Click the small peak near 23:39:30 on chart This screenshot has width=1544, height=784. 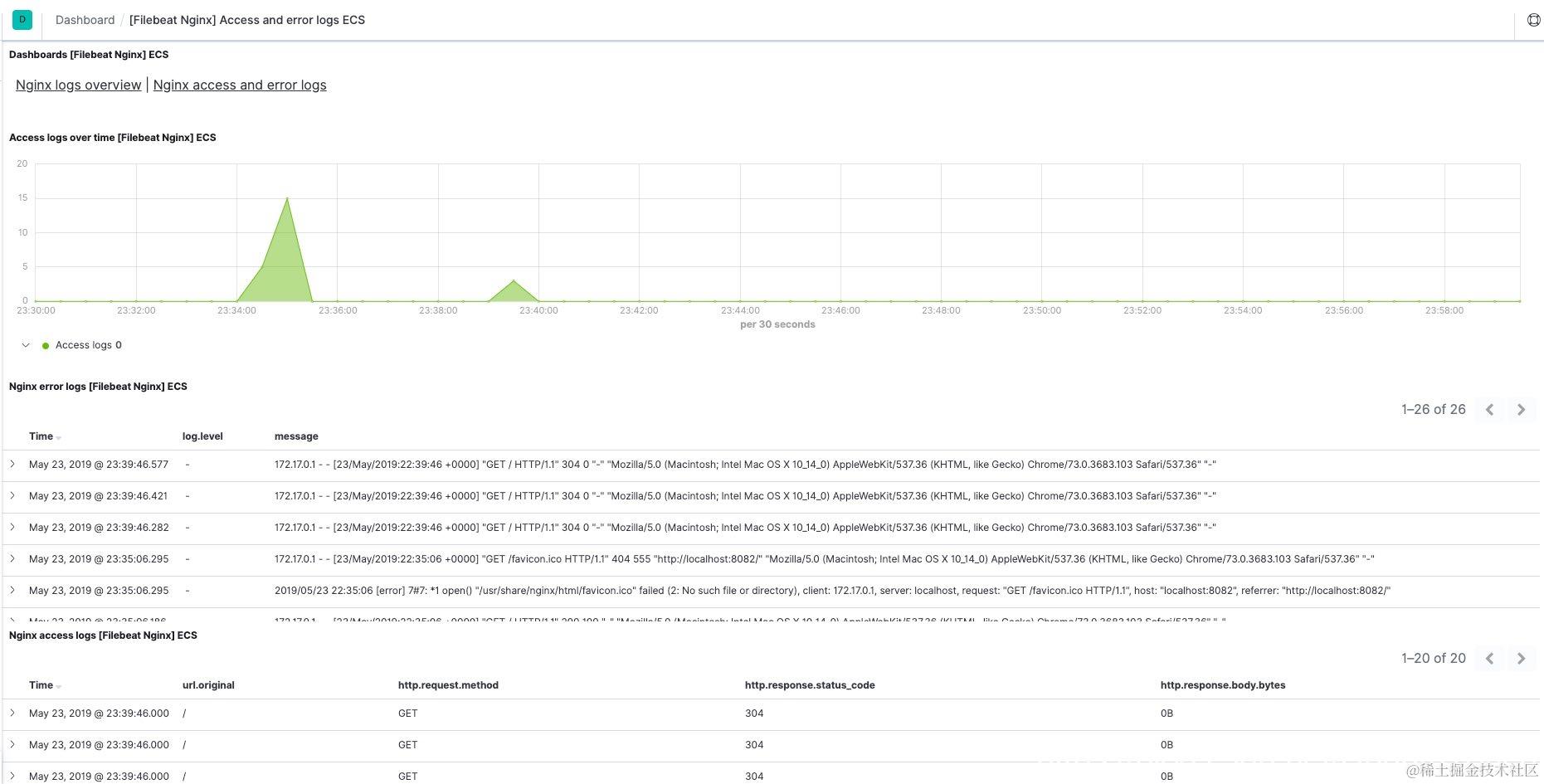click(514, 280)
